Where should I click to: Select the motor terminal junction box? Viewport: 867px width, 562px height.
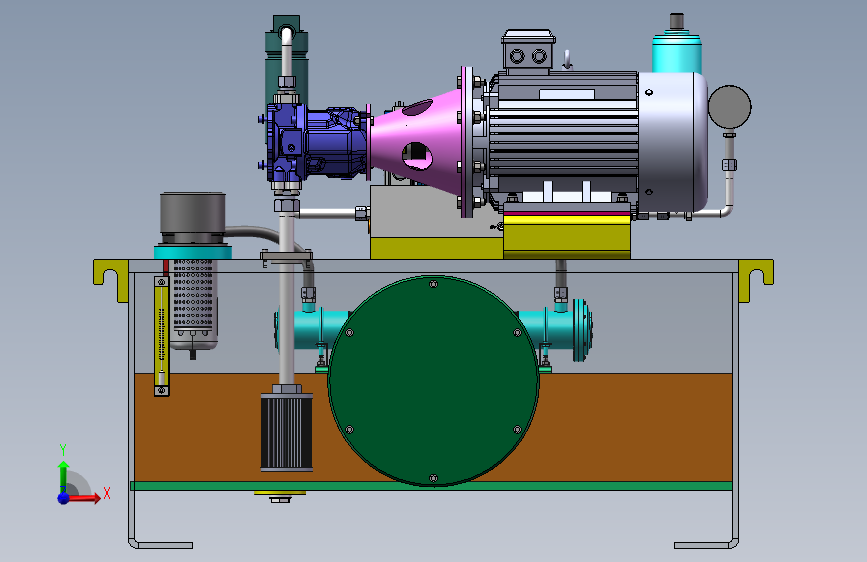(x=528, y=51)
